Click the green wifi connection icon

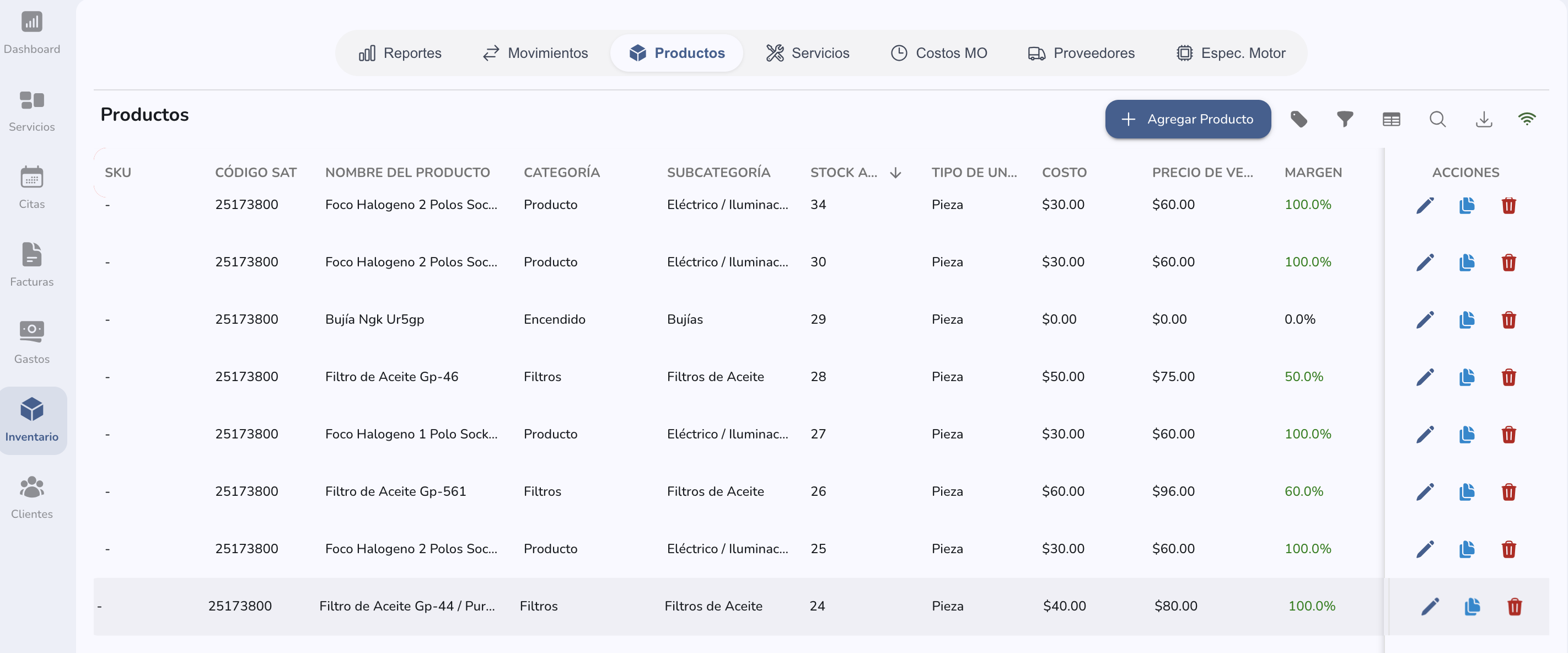pos(1527,119)
